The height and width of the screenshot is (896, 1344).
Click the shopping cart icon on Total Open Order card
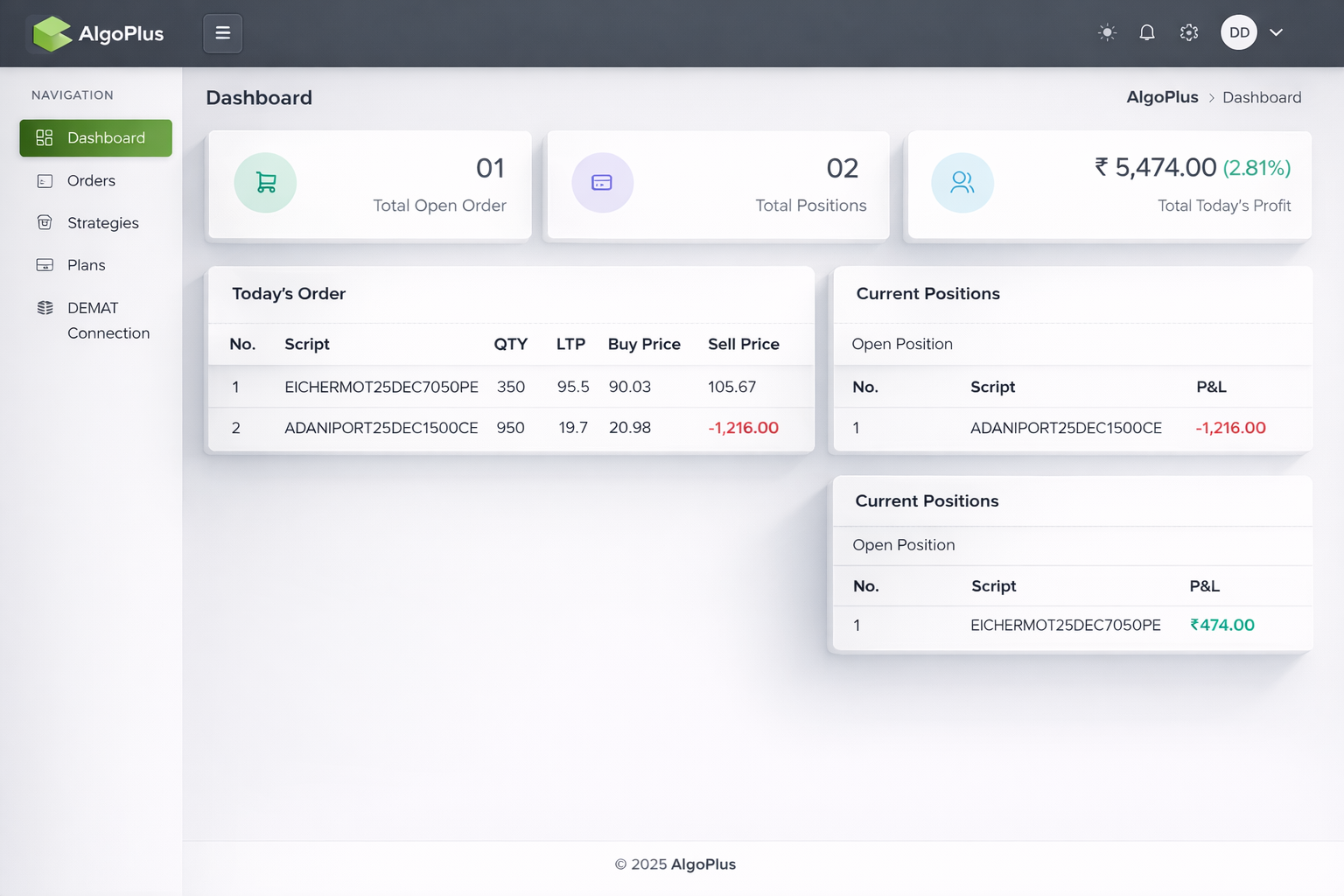tap(265, 183)
